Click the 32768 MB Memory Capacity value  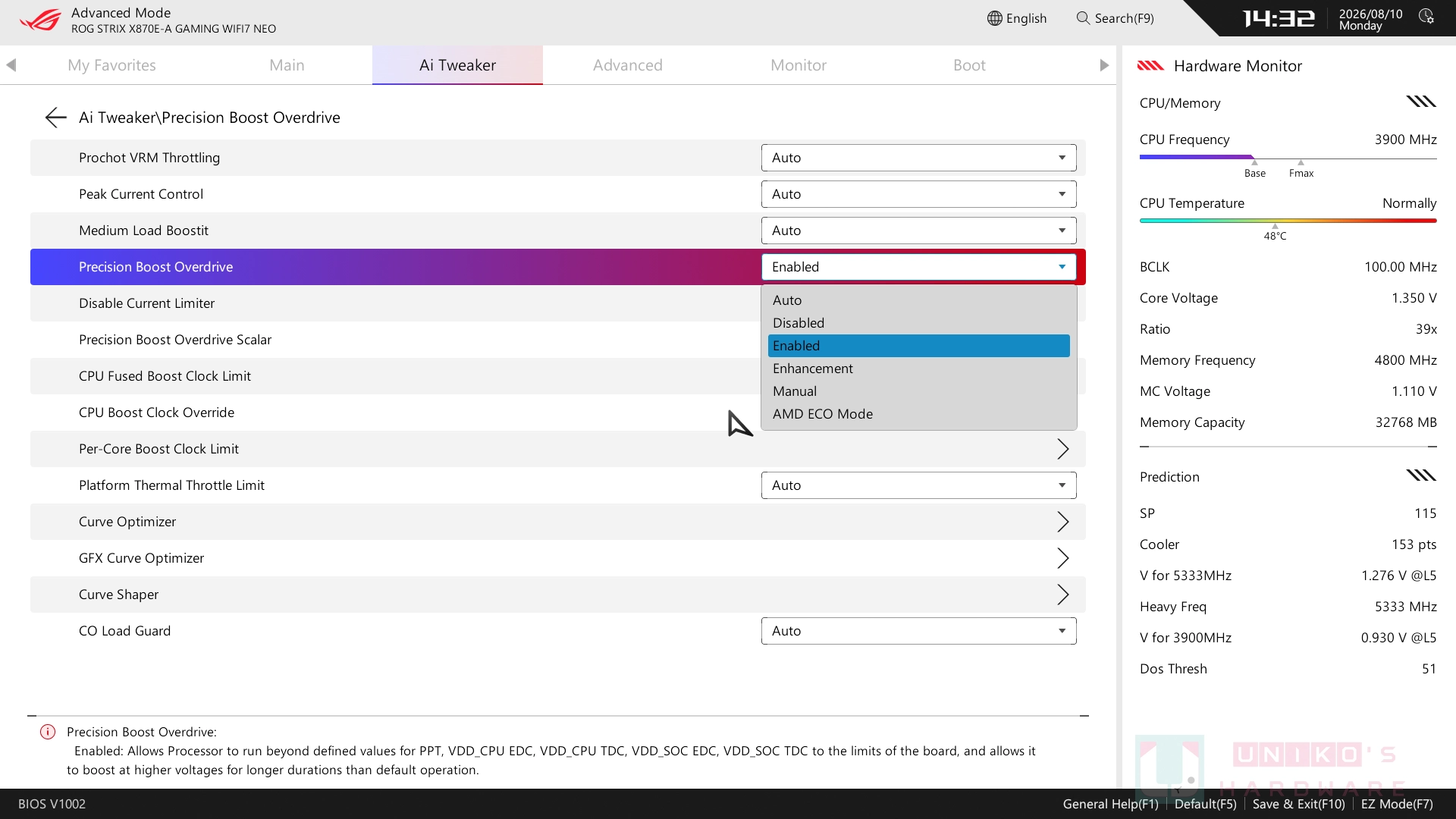point(1406,422)
